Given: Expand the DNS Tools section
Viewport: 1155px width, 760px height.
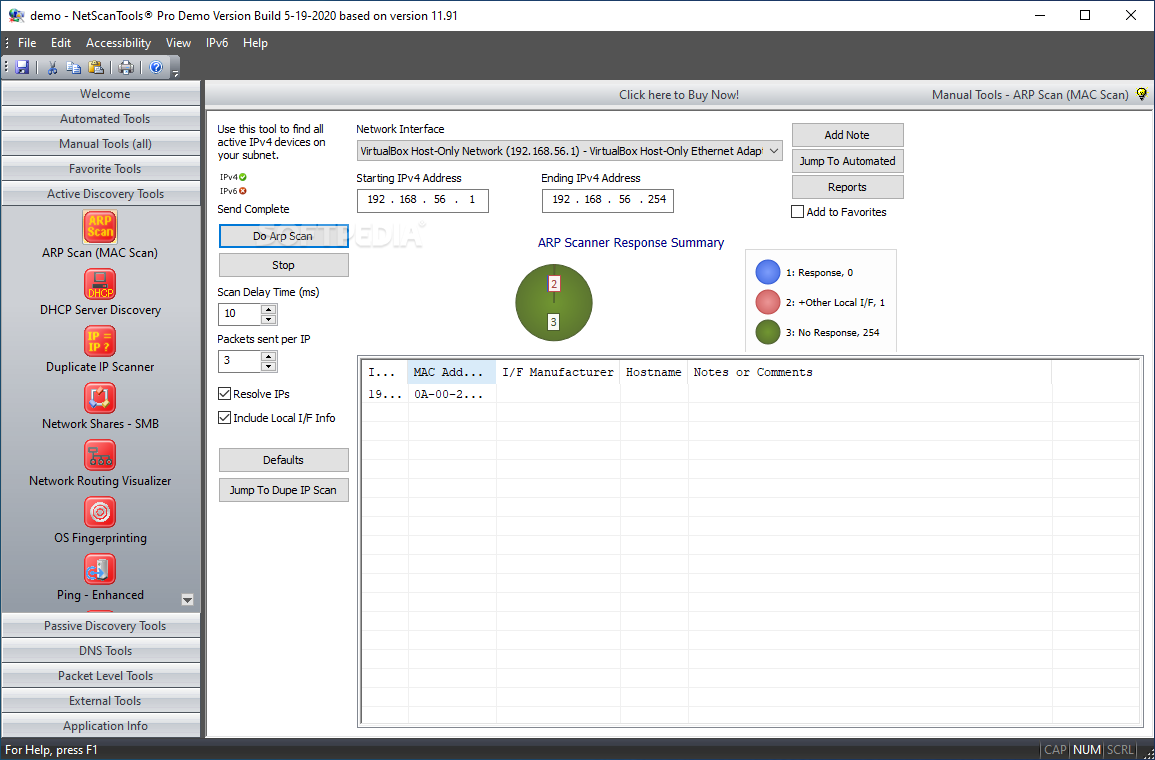Looking at the screenshot, I should point(101,650).
